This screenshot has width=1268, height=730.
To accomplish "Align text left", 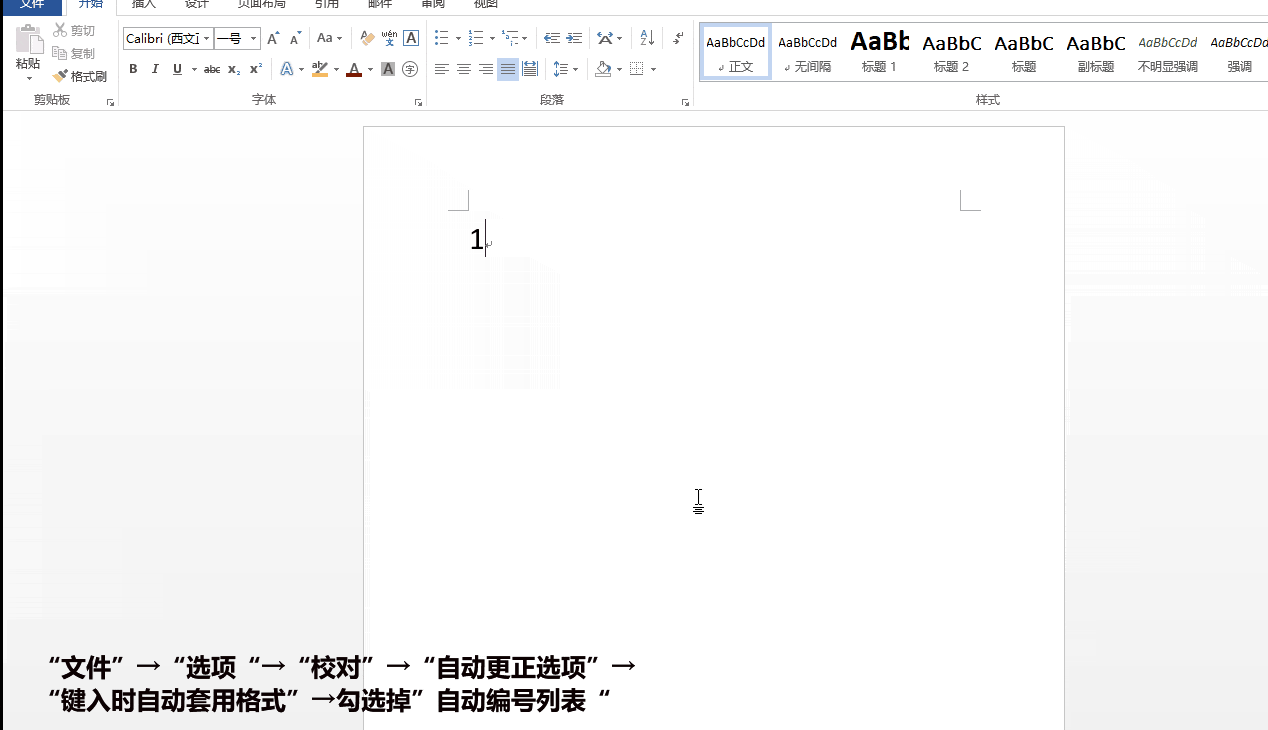I will pos(442,69).
